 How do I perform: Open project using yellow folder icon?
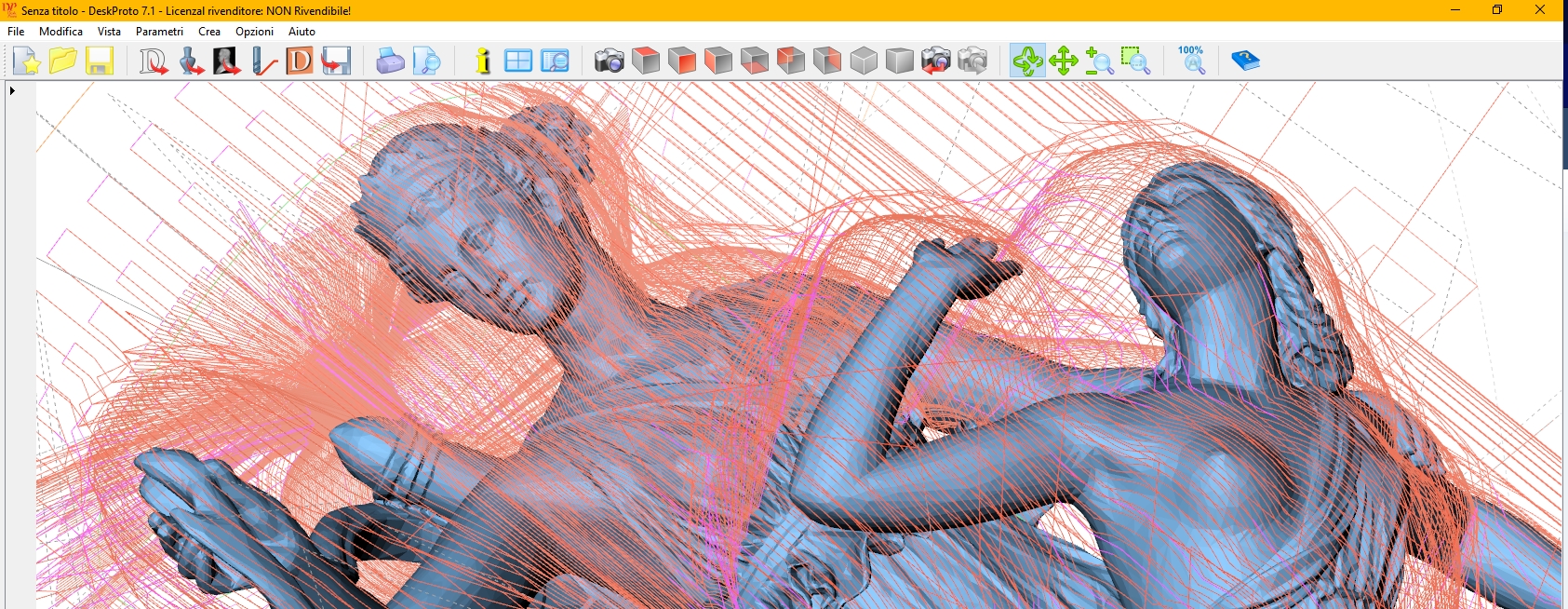63,61
